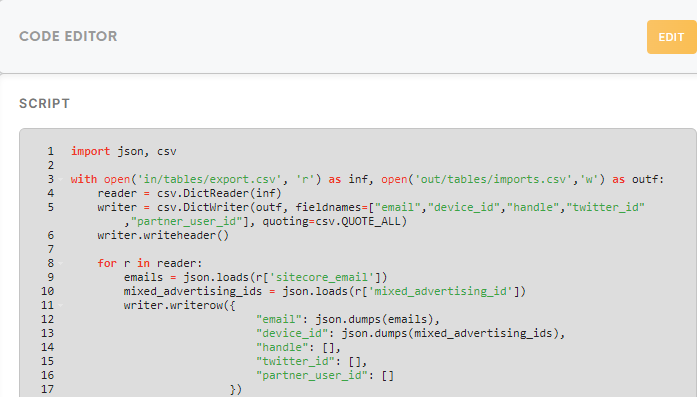
Task: Click the orange EDIT button
Action: click(671, 37)
